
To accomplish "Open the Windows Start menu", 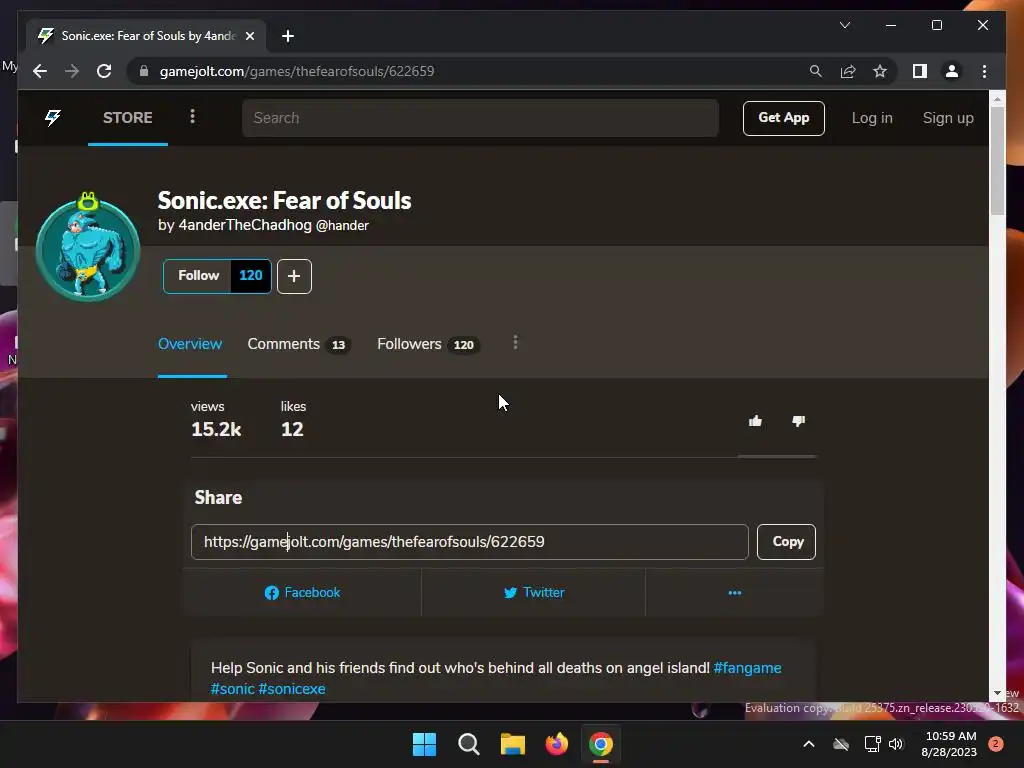I will [x=424, y=744].
